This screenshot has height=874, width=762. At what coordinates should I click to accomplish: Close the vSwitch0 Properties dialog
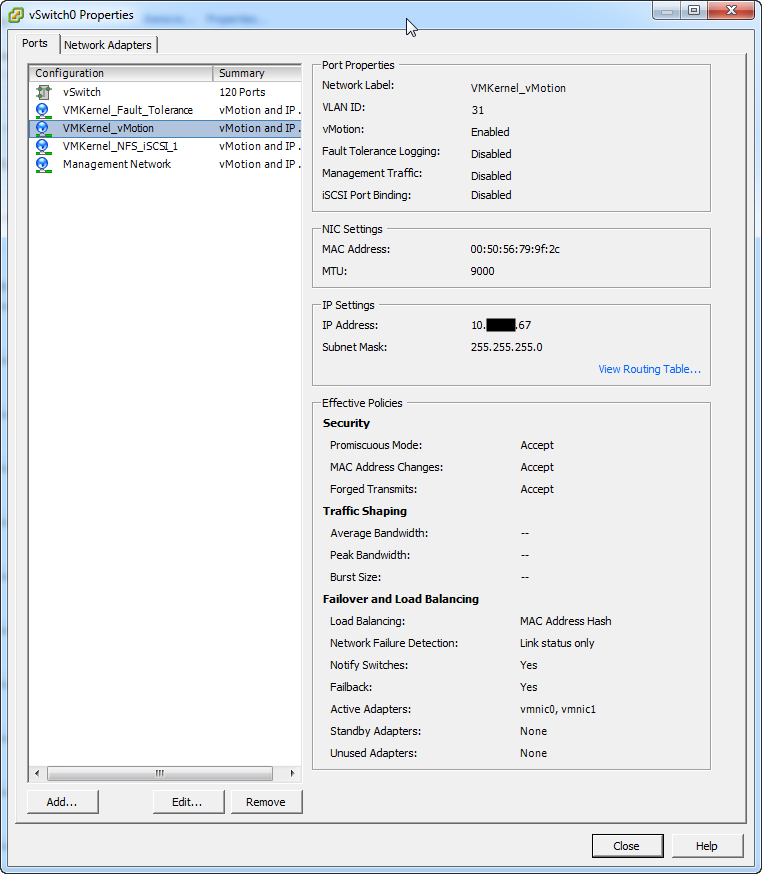[627, 846]
